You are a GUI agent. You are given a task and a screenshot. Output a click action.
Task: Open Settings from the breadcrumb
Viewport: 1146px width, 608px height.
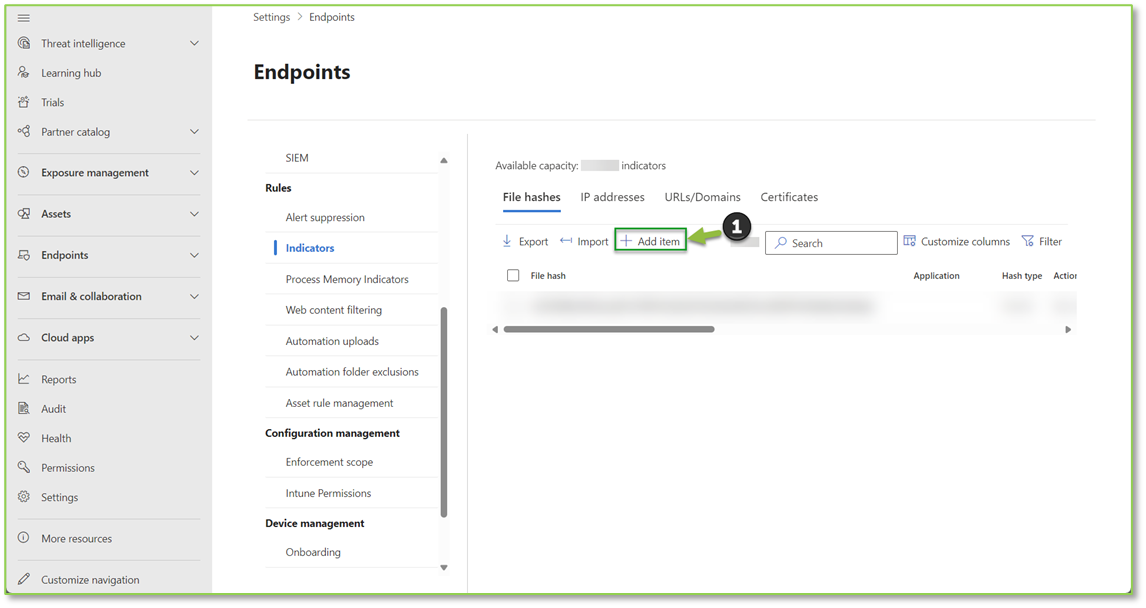pos(271,16)
